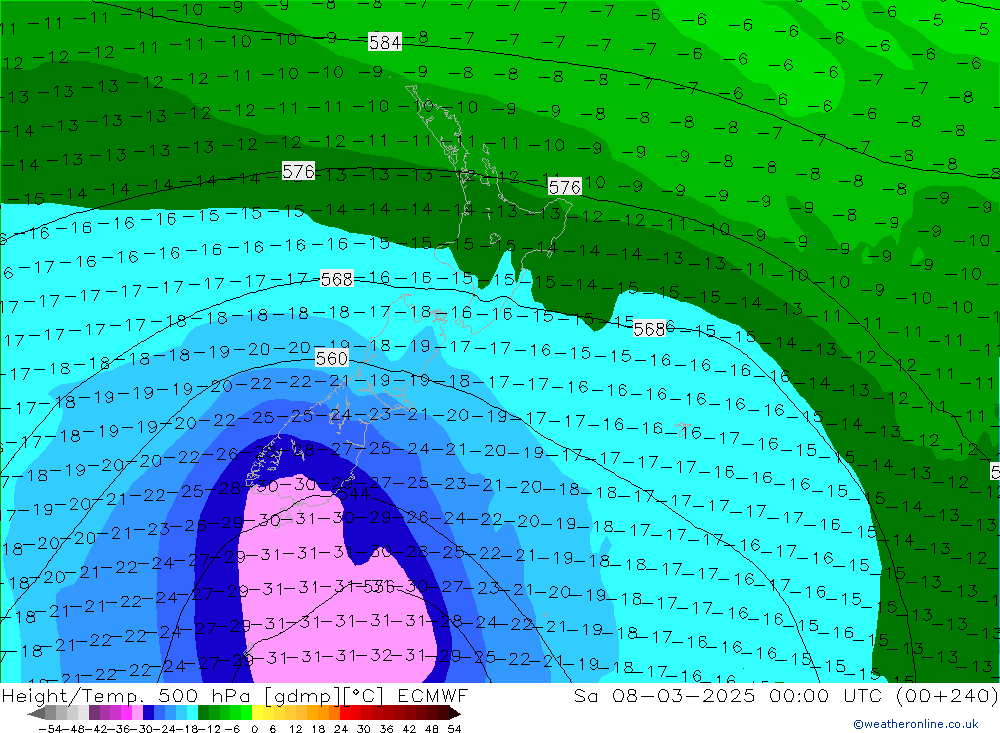Viewport: 1000px width, 733px height.
Task: Pick the yellow legend swatch at 0
Action: click(x=258, y=713)
